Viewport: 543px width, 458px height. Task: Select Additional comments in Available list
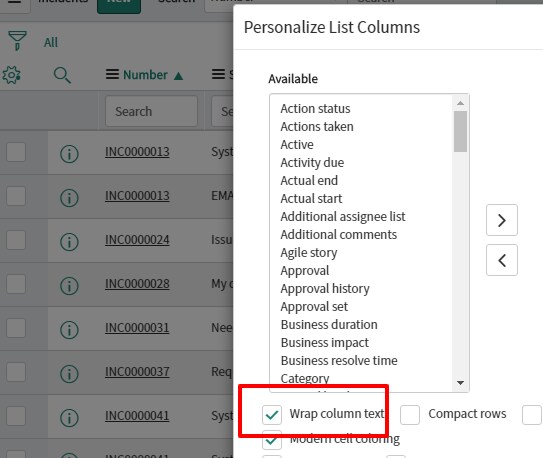tap(339, 235)
